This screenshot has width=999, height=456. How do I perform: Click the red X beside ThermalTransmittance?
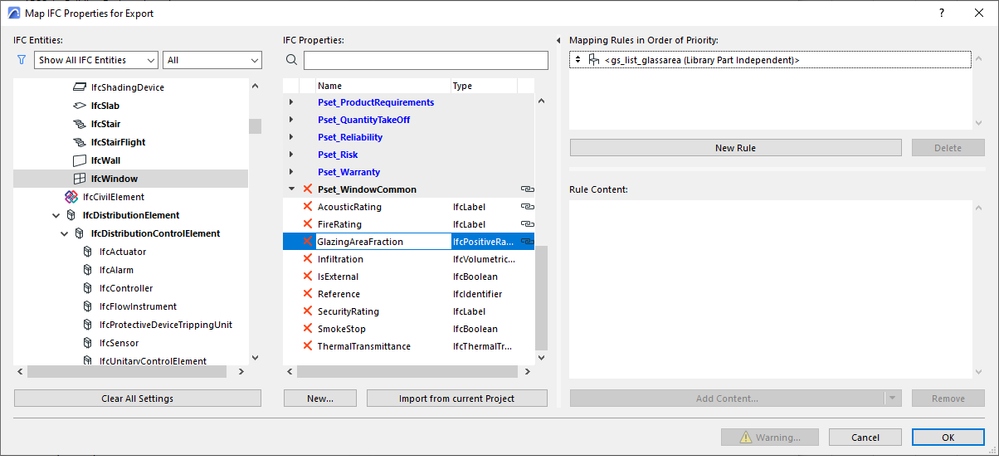307,346
